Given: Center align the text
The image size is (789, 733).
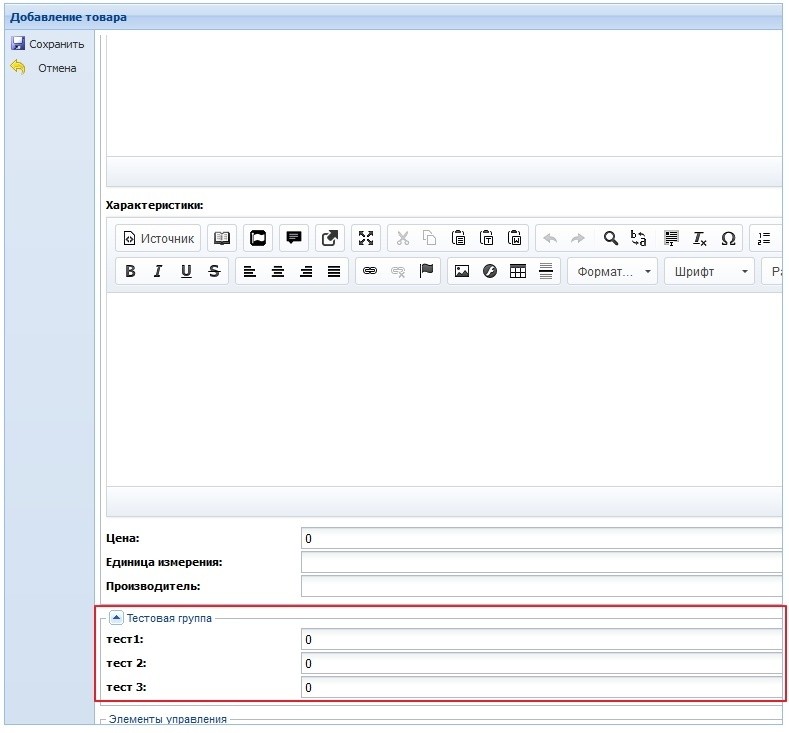Looking at the screenshot, I should [x=278, y=271].
